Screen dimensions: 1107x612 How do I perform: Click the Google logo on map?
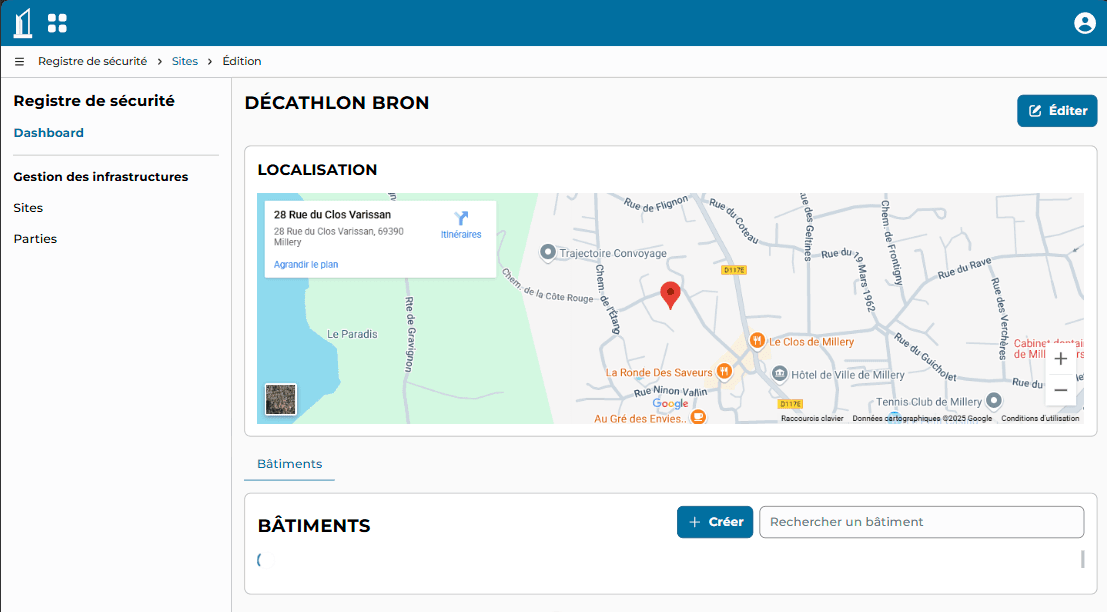point(670,404)
